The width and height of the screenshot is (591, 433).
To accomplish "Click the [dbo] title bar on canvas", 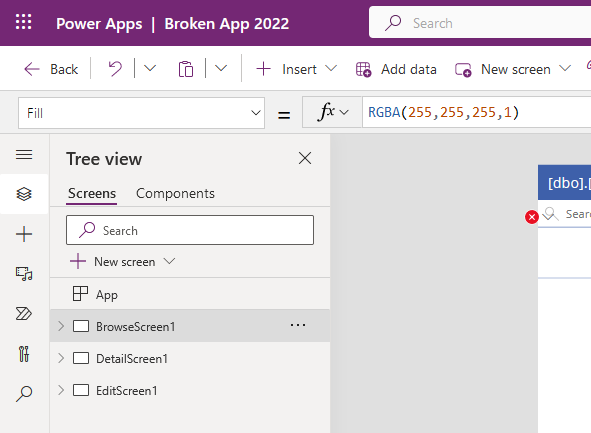I will tap(564, 182).
